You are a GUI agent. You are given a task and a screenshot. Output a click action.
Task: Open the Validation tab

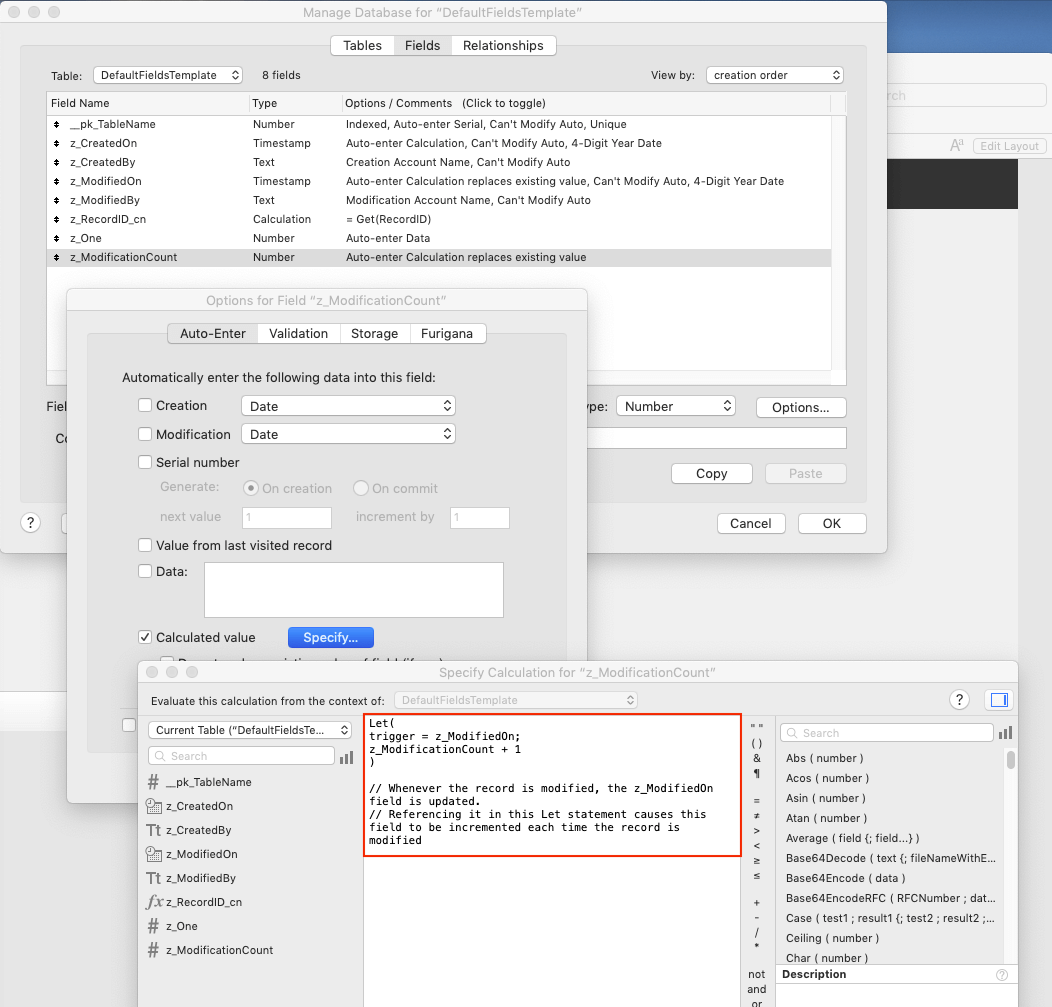pos(298,334)
